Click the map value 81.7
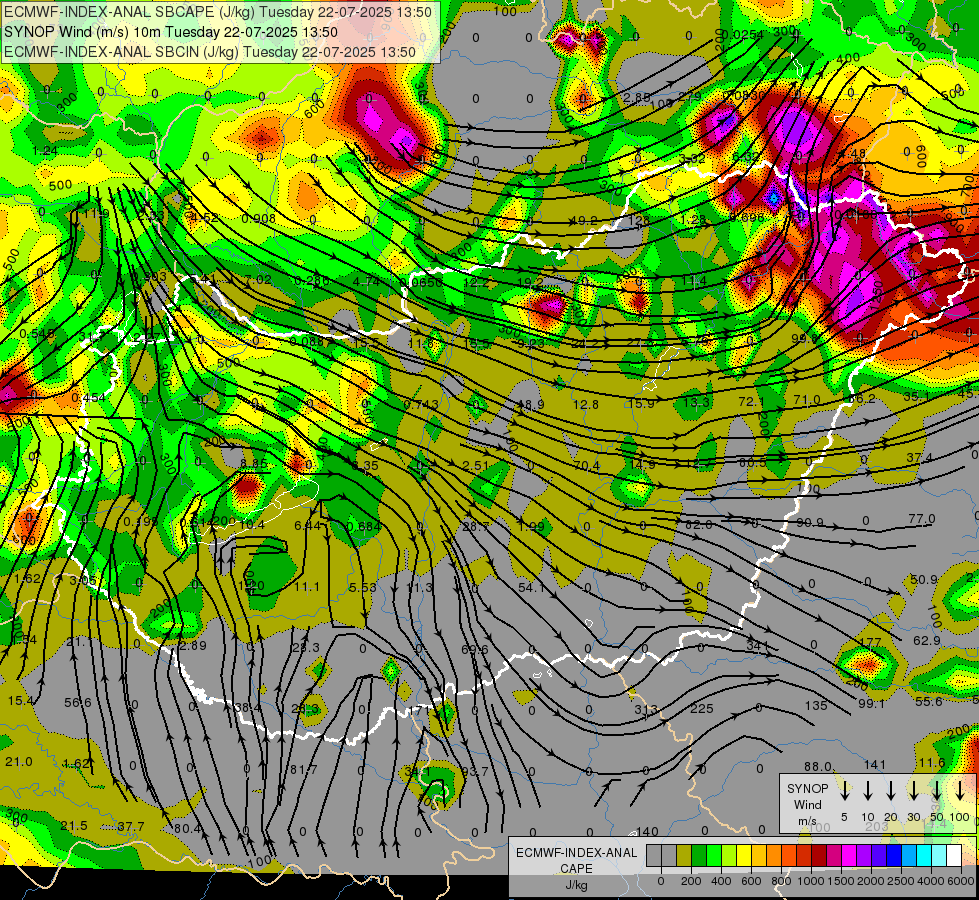The image size is (979, 900). click(303, 769)
